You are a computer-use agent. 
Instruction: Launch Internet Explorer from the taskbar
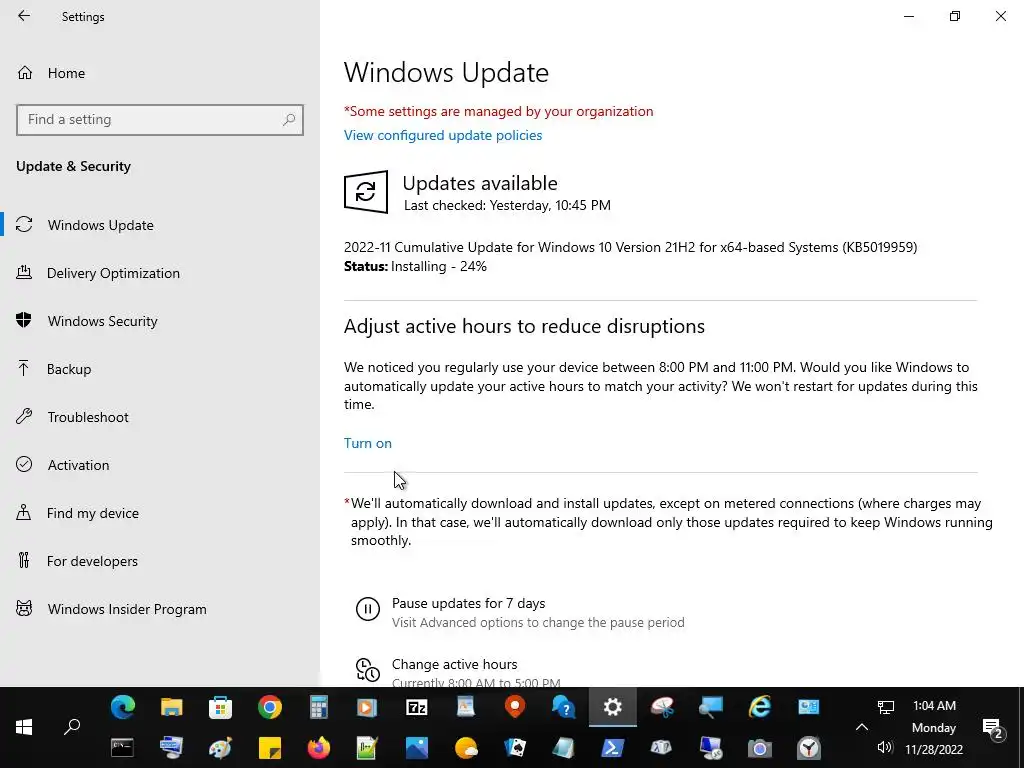760,707
